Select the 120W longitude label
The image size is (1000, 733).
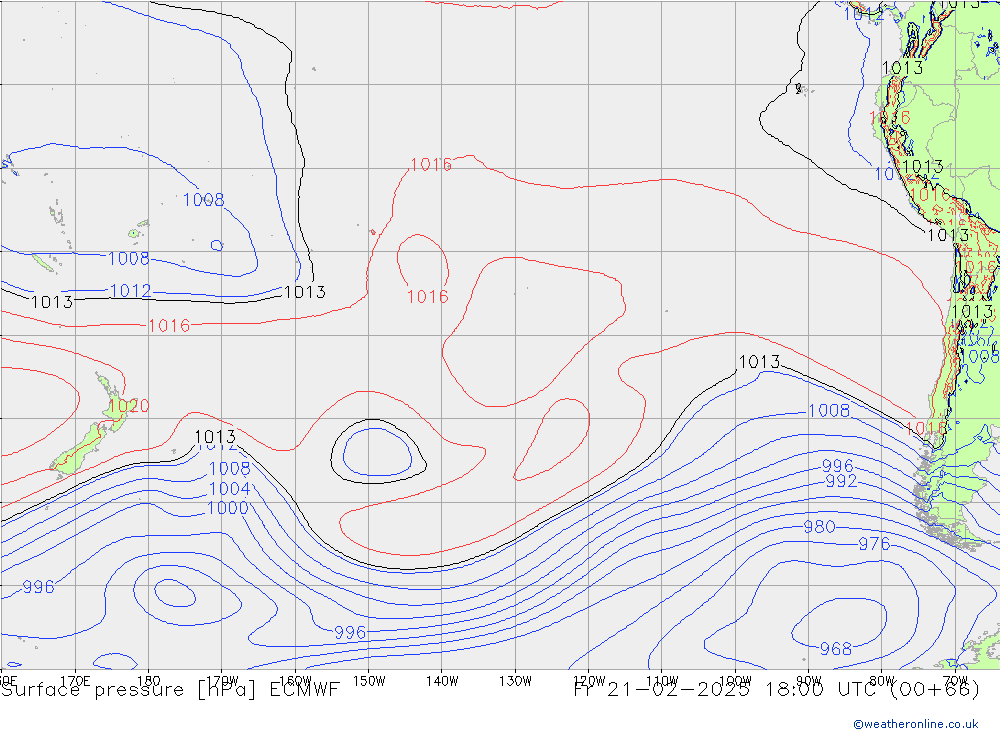pos(589,681)
